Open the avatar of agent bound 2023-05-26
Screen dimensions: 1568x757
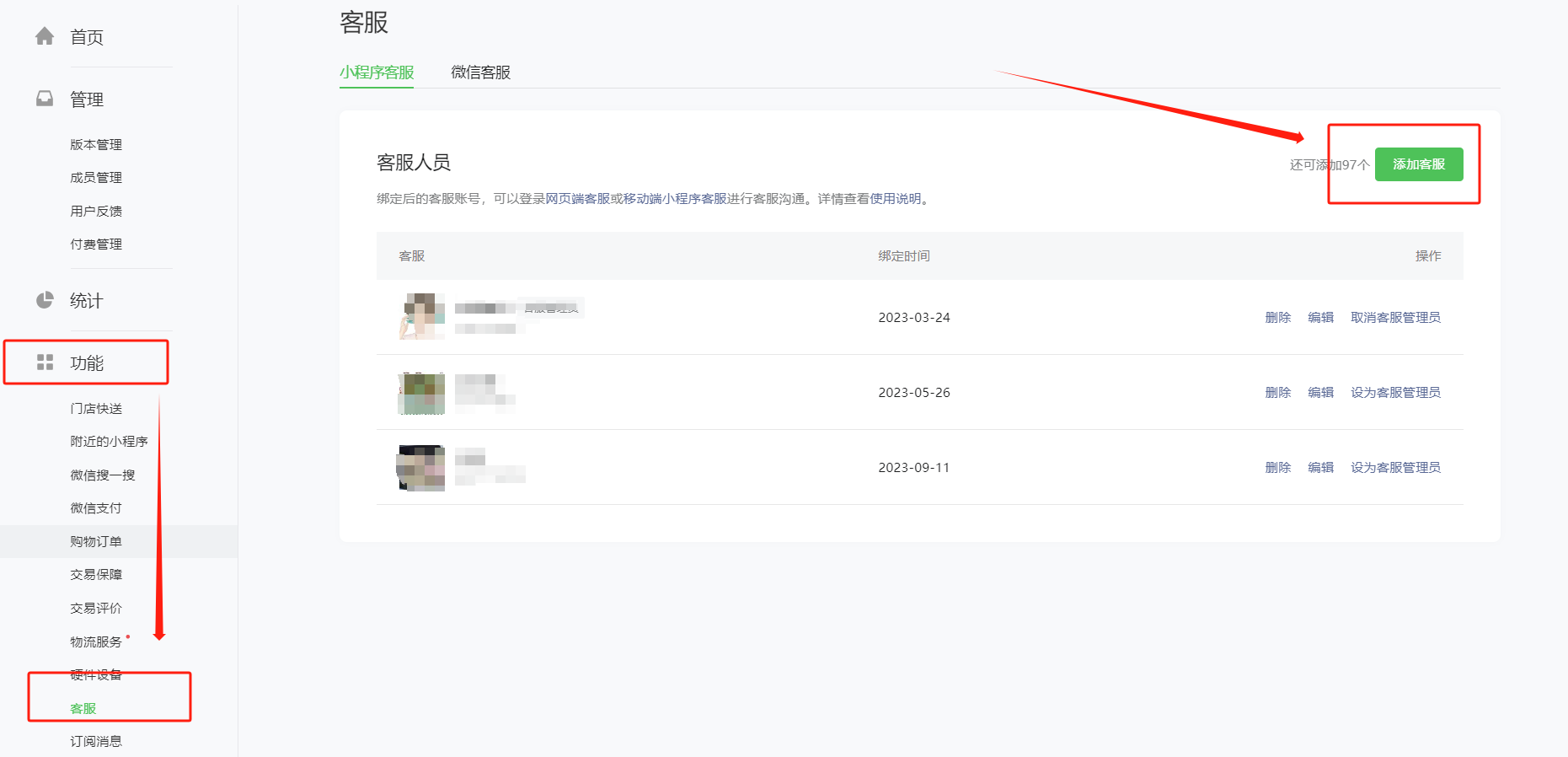tap(421, 393)
